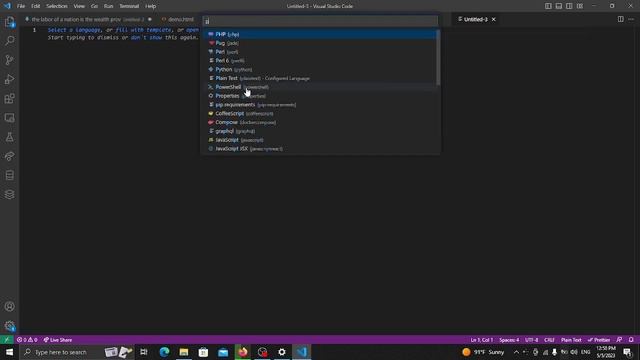Focus the language mode search input

click(320, 21)
